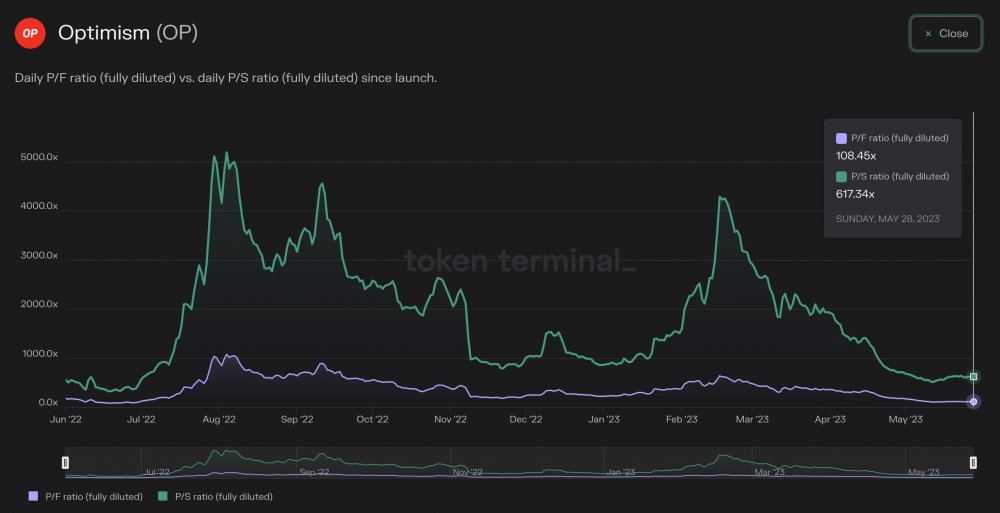Toggle P/F ratio series in bottom legend
Viewport: 1000px width, 513px height.
pos(85,496)
